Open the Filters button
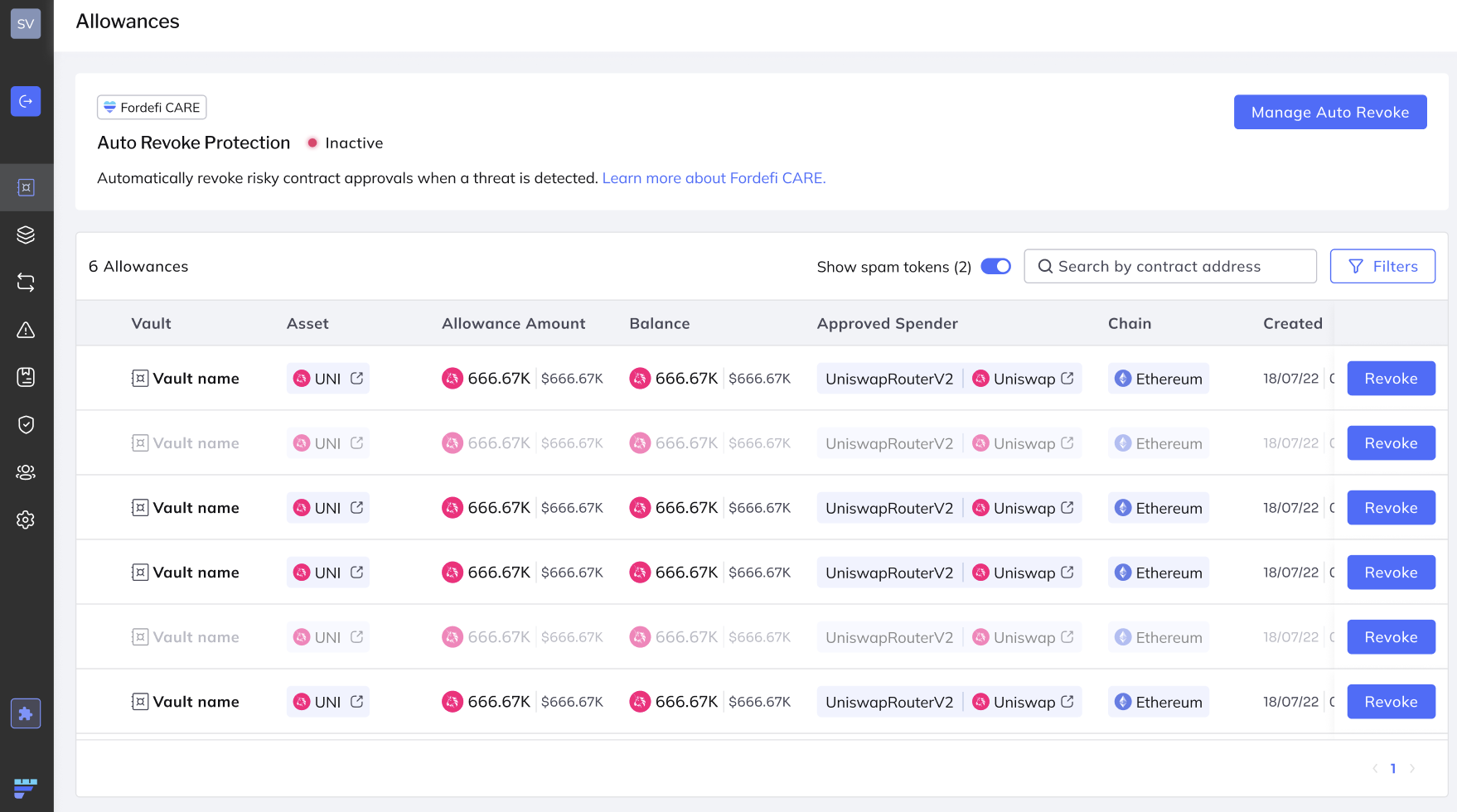 click(1382, 266)
